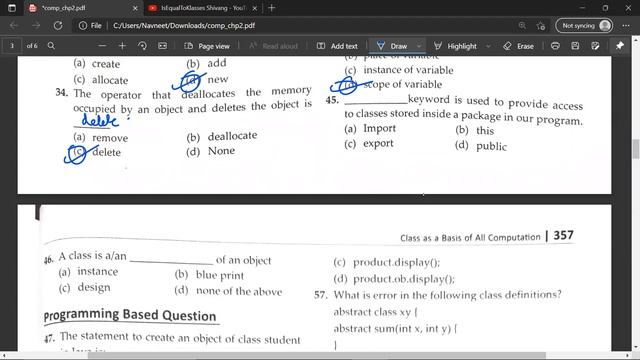
Task: Open the Not syncing profile button
Action: tap(584, 25)
